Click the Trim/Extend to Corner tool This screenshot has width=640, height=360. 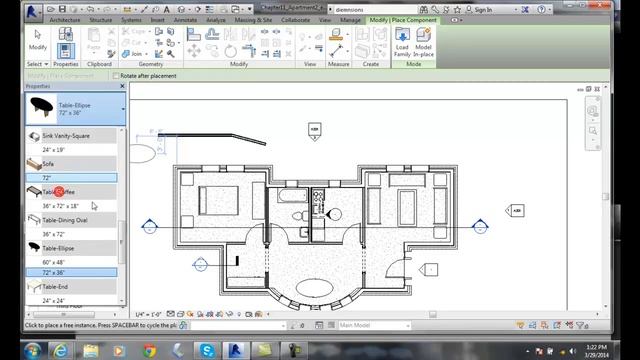coord(249,51)
